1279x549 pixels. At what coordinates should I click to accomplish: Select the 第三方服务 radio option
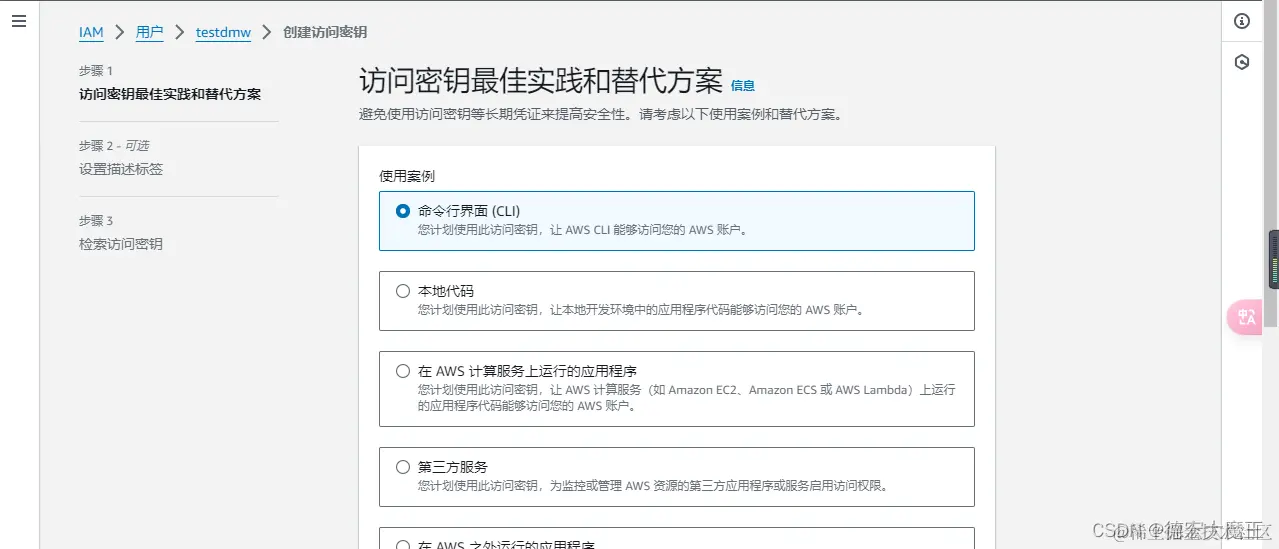point(403,467)
